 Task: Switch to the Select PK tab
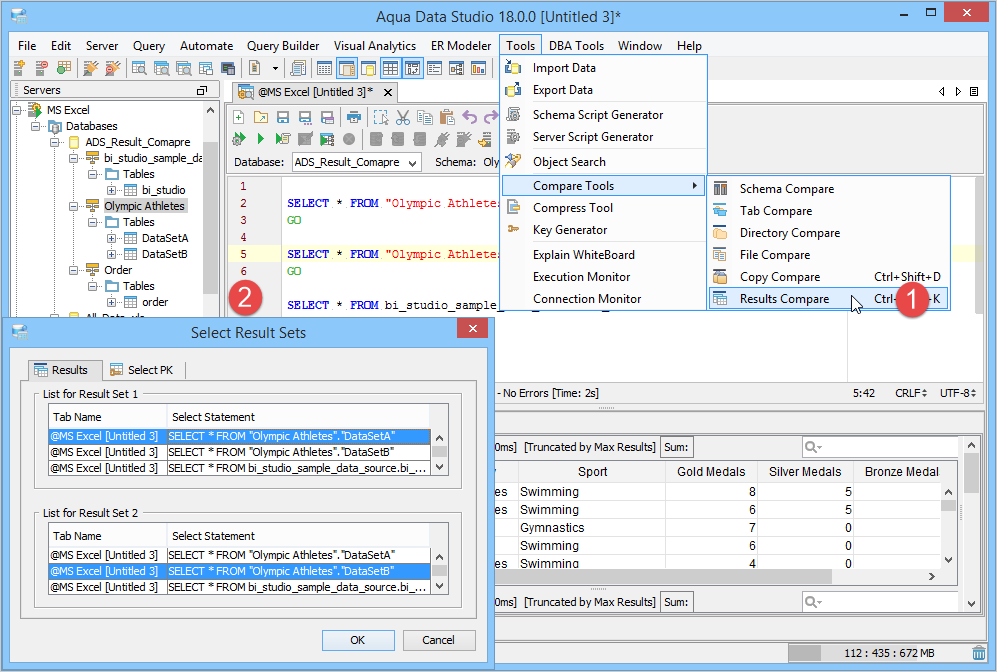point(142,370)
